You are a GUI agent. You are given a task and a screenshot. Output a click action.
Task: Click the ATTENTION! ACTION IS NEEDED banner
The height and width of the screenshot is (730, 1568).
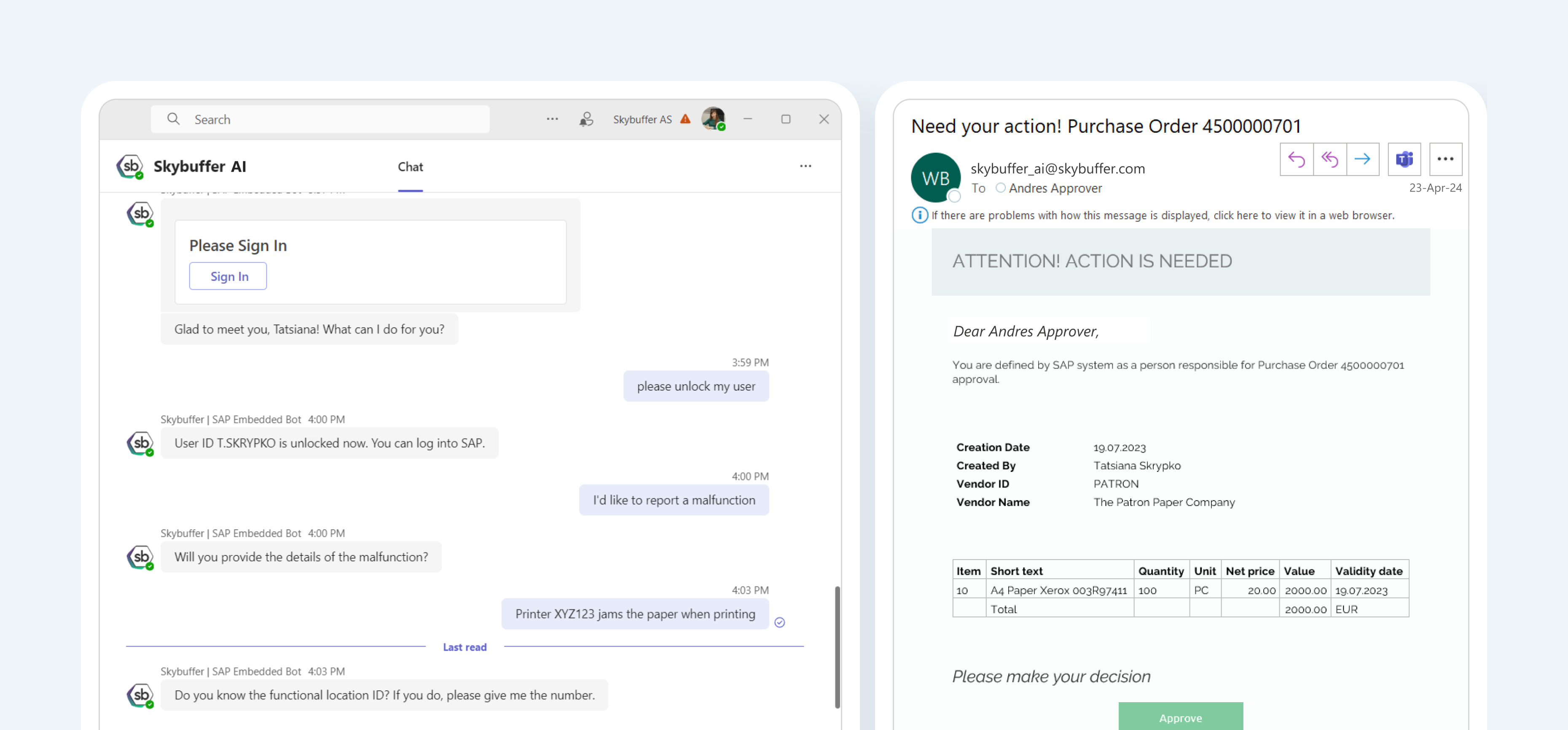(x=1180, y=262)
